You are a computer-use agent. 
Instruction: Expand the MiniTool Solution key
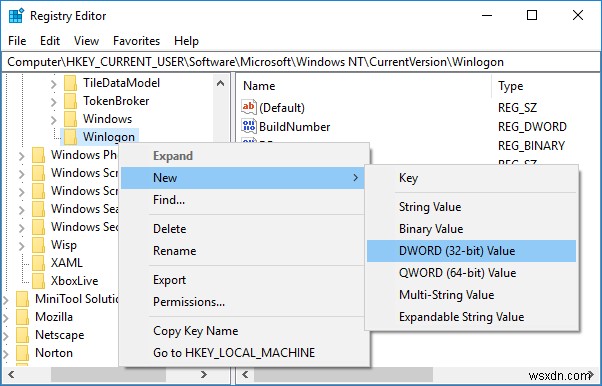click(5, 300)
